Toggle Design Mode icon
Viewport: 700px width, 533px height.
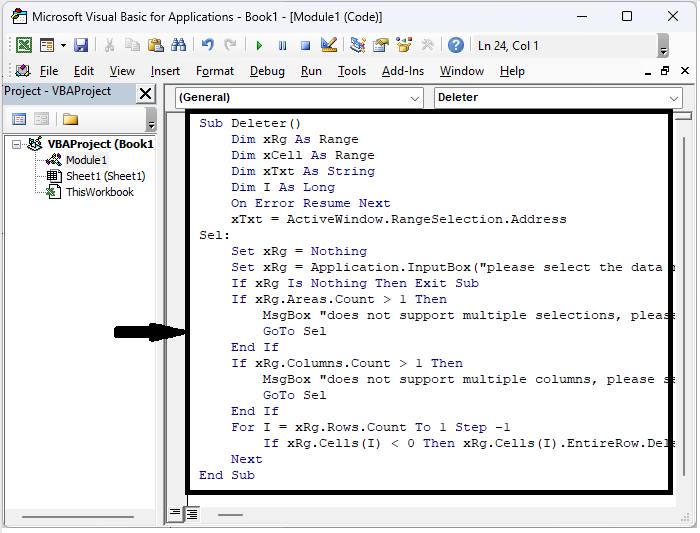[x=329, y=45]
